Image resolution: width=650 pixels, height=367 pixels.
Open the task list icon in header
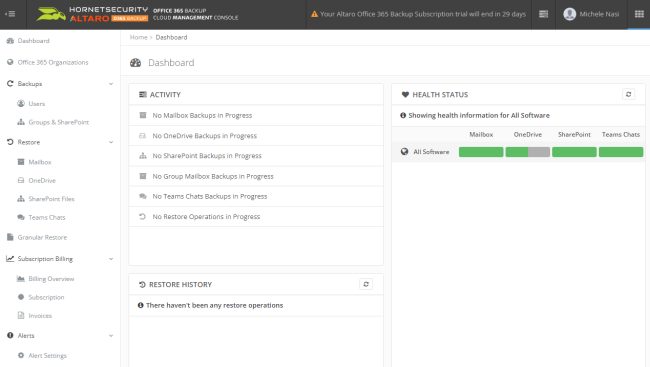543,14
